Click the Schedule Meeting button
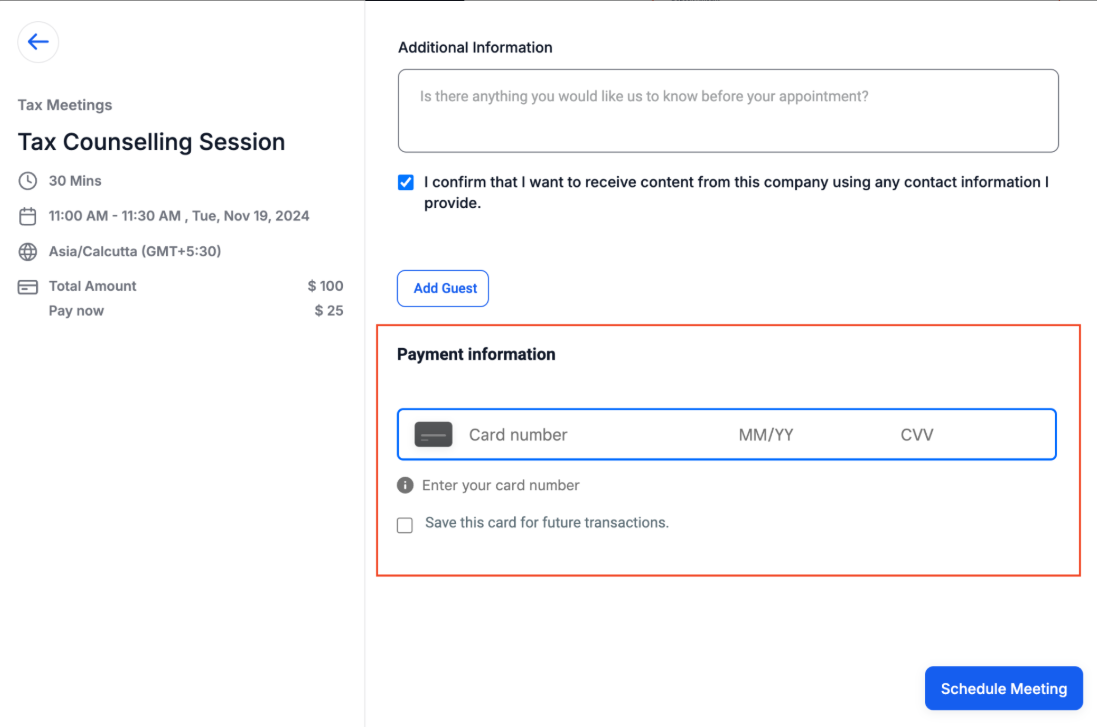This screenshot has width=1097, height=727. pos(1003,688)
